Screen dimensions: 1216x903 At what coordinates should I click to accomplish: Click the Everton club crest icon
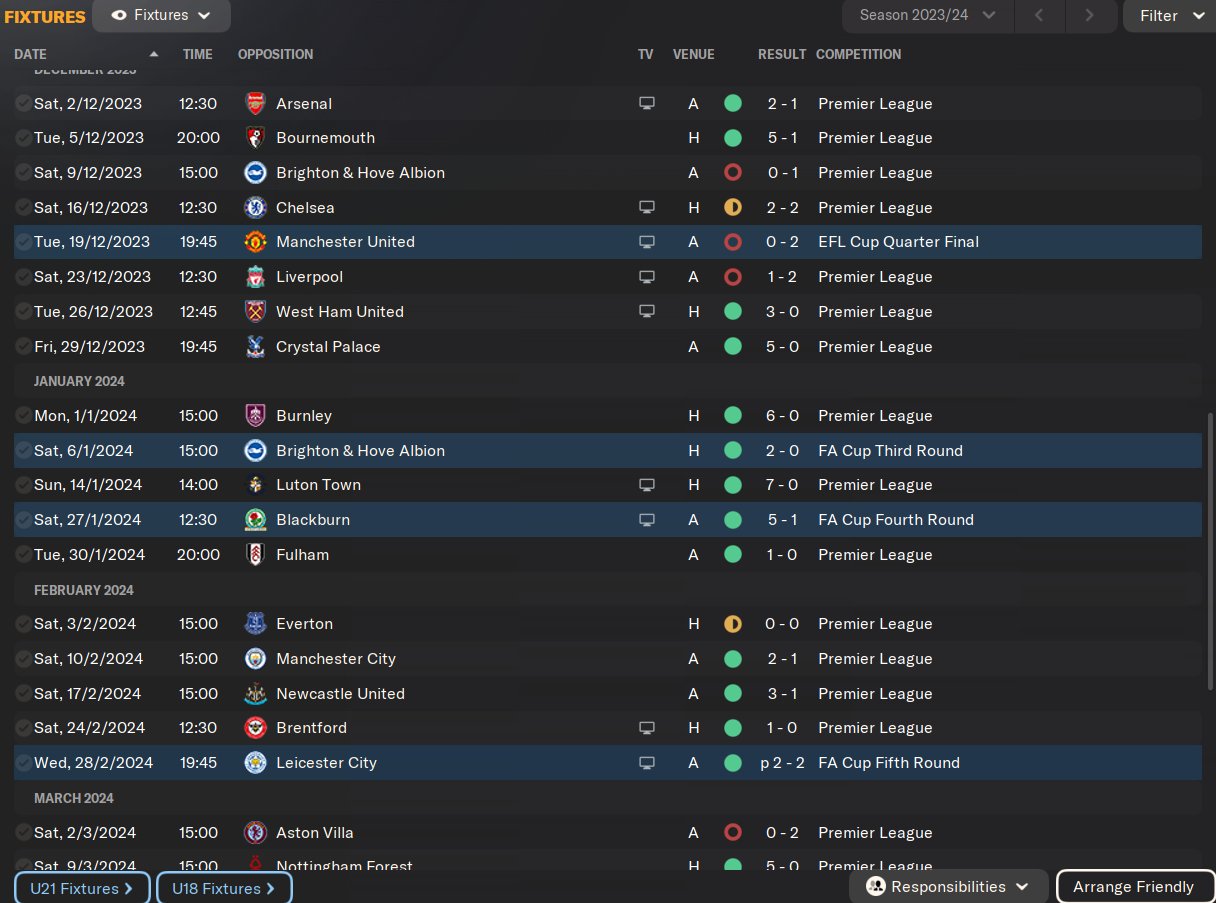point(255,624)
